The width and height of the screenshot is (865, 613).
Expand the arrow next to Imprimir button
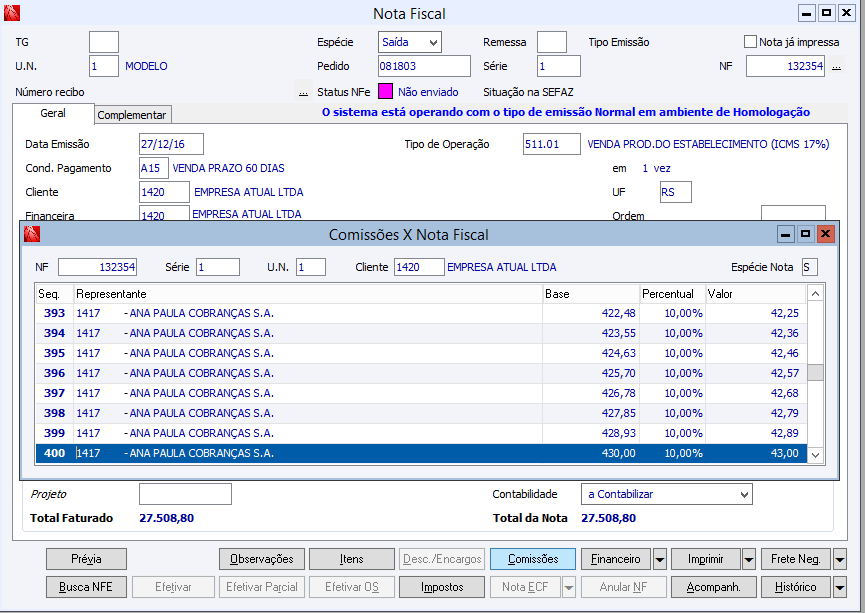749,559
